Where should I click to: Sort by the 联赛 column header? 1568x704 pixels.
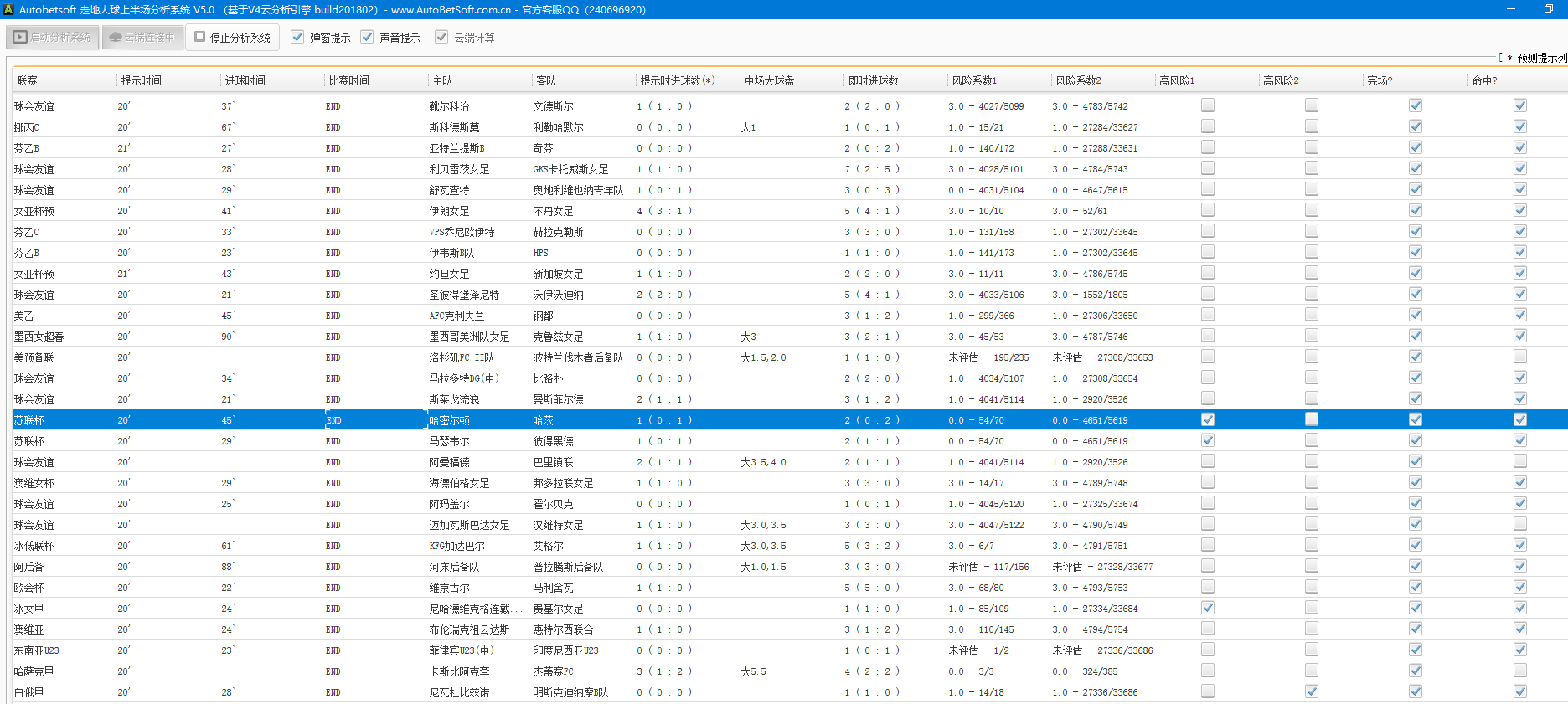click(28, 80)
